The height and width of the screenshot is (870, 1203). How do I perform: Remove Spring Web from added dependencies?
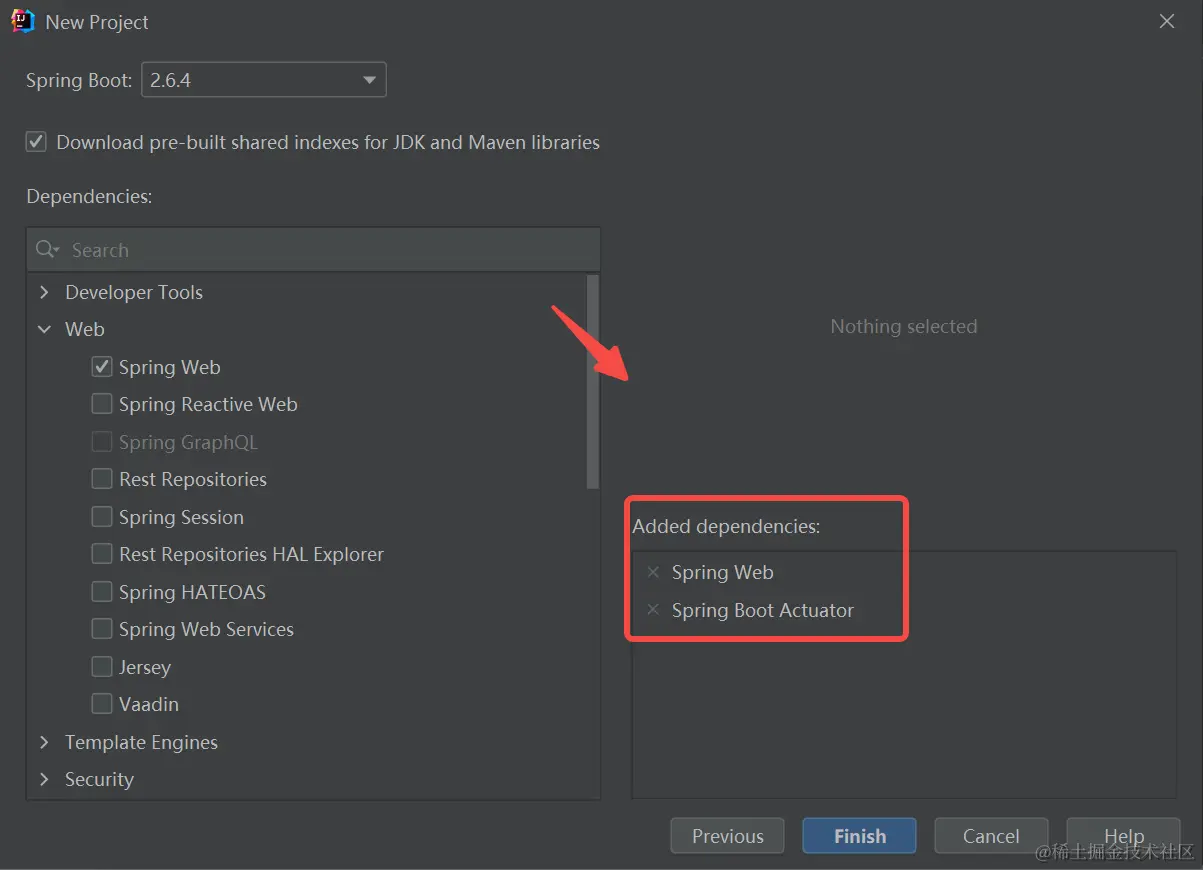click(x=653, y=572)
